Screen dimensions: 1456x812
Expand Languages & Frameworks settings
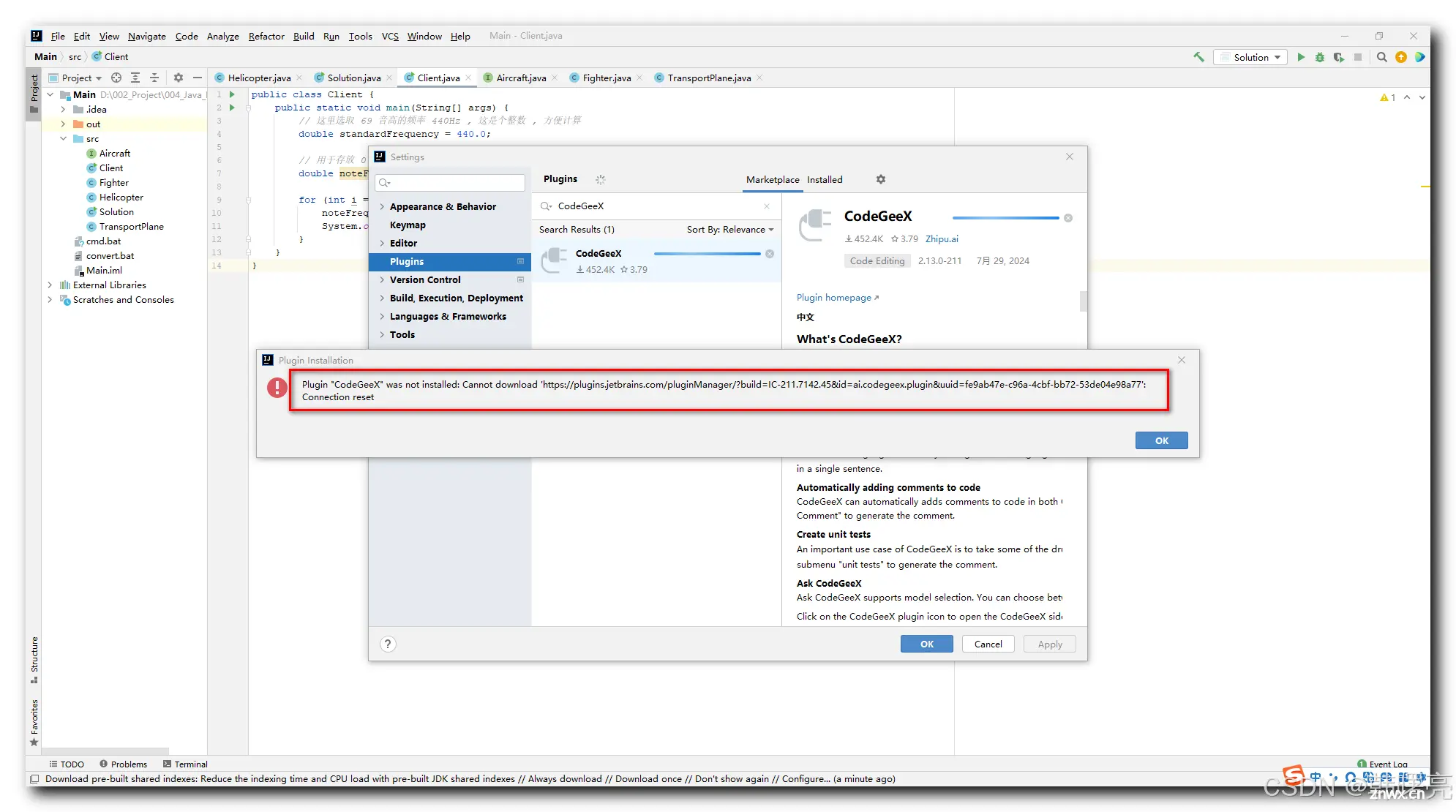[x=382, y=317]
